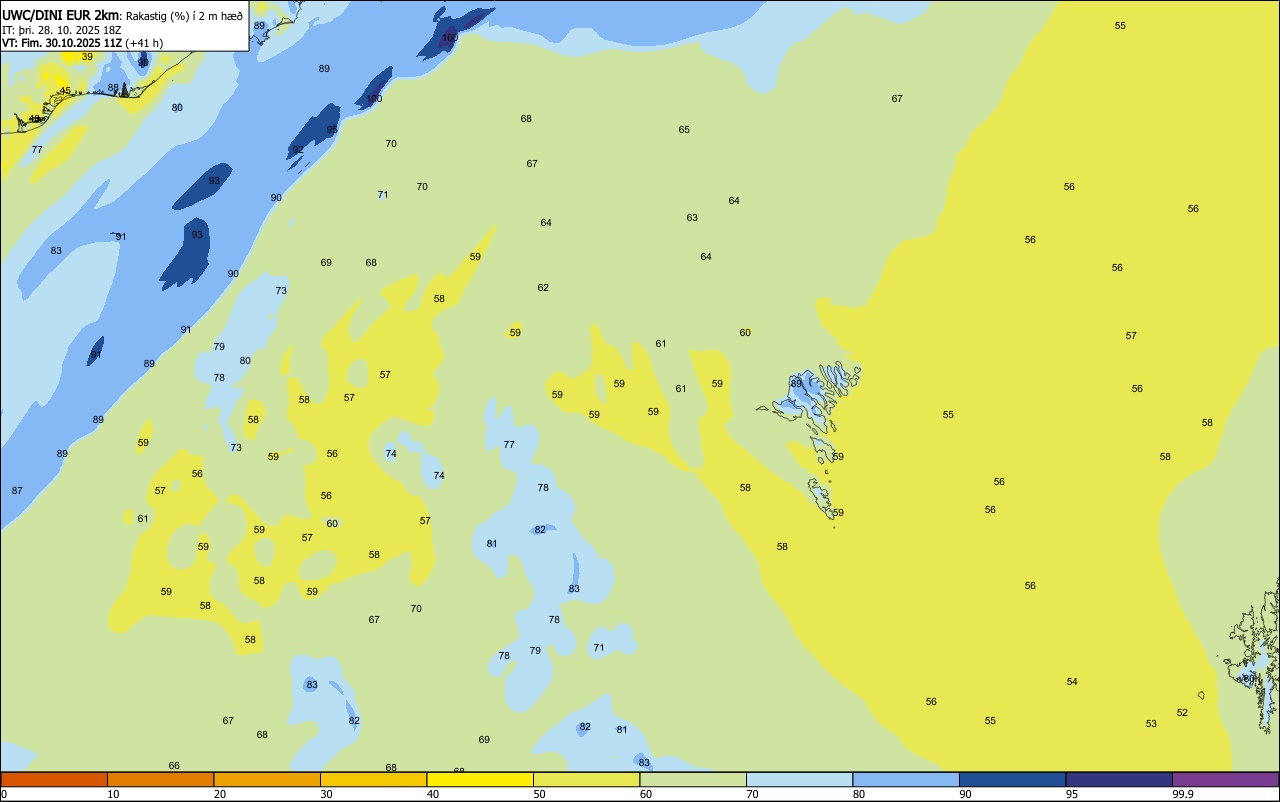Click the 'VT: Fim. 30.10.2025 11Z' line

tap(62, 43)
